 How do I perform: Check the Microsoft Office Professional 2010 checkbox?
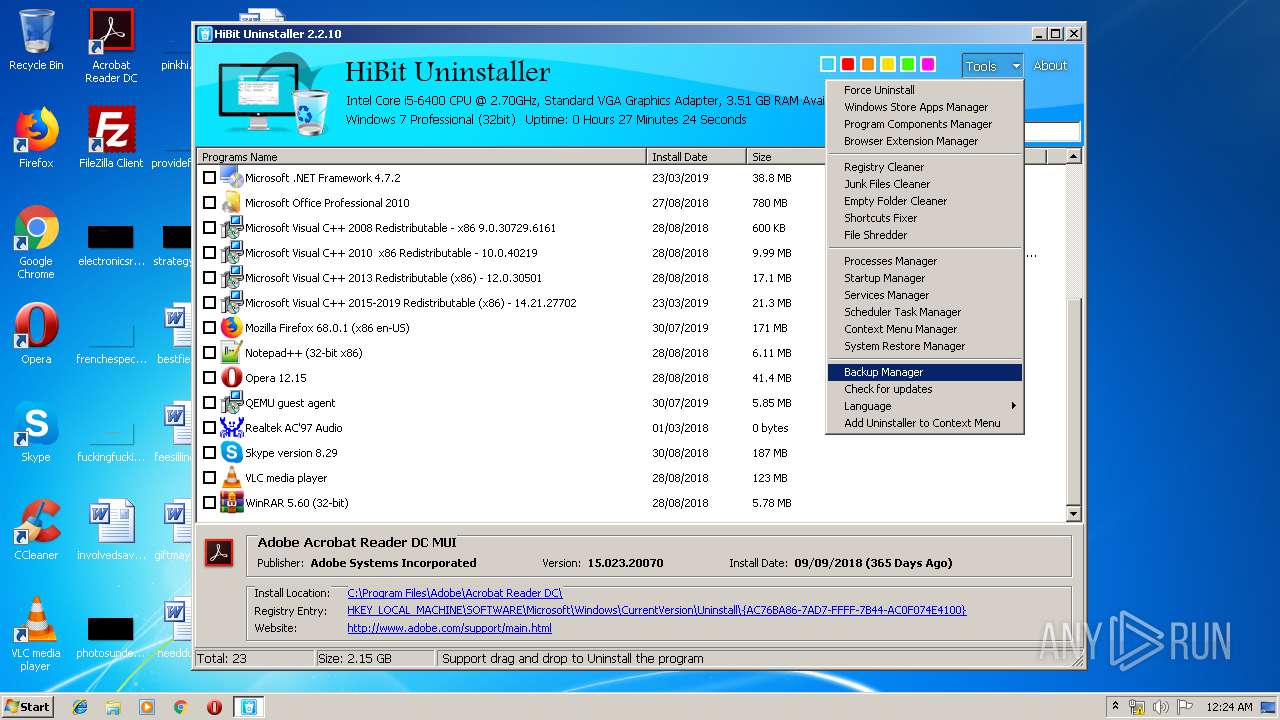(x=209, y=202)
